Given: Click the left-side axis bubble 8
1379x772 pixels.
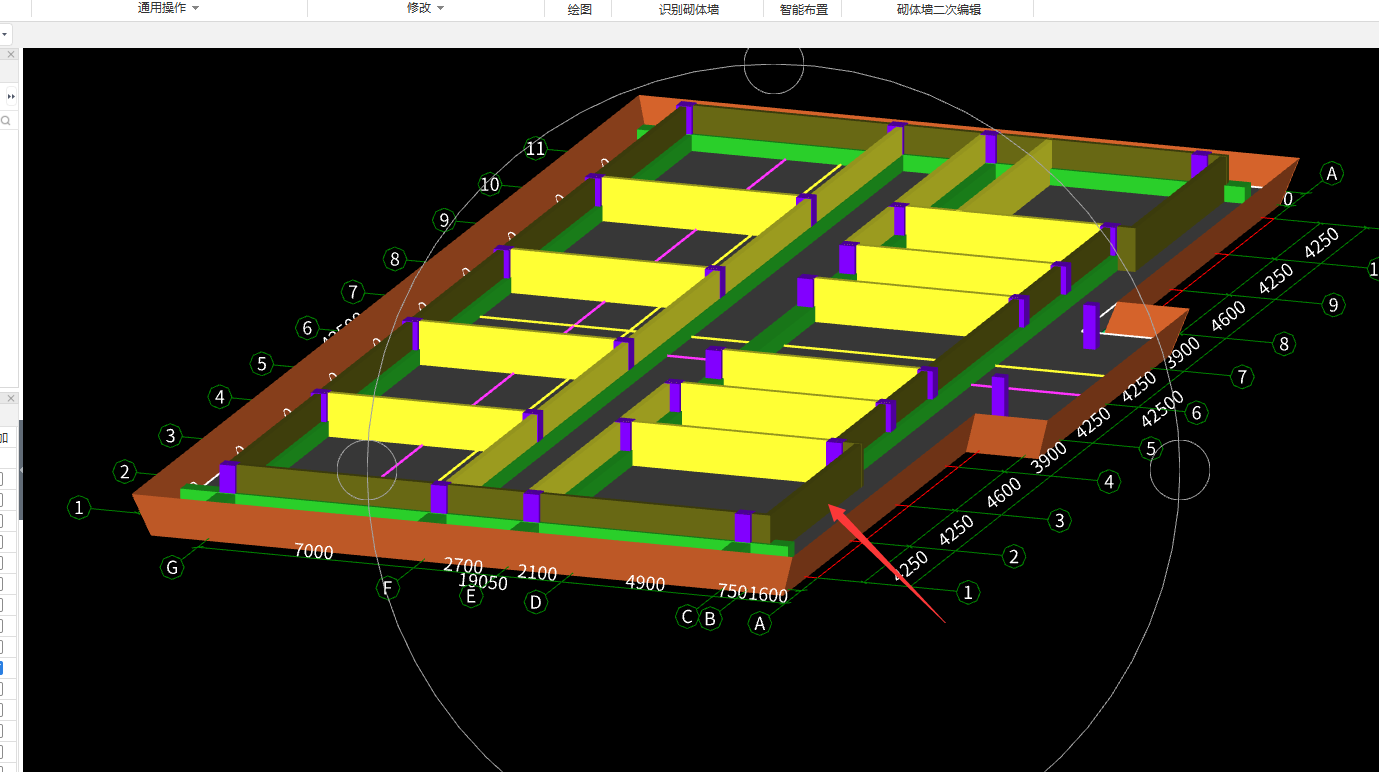Looking at the screenshot, I should pos(395,260).
